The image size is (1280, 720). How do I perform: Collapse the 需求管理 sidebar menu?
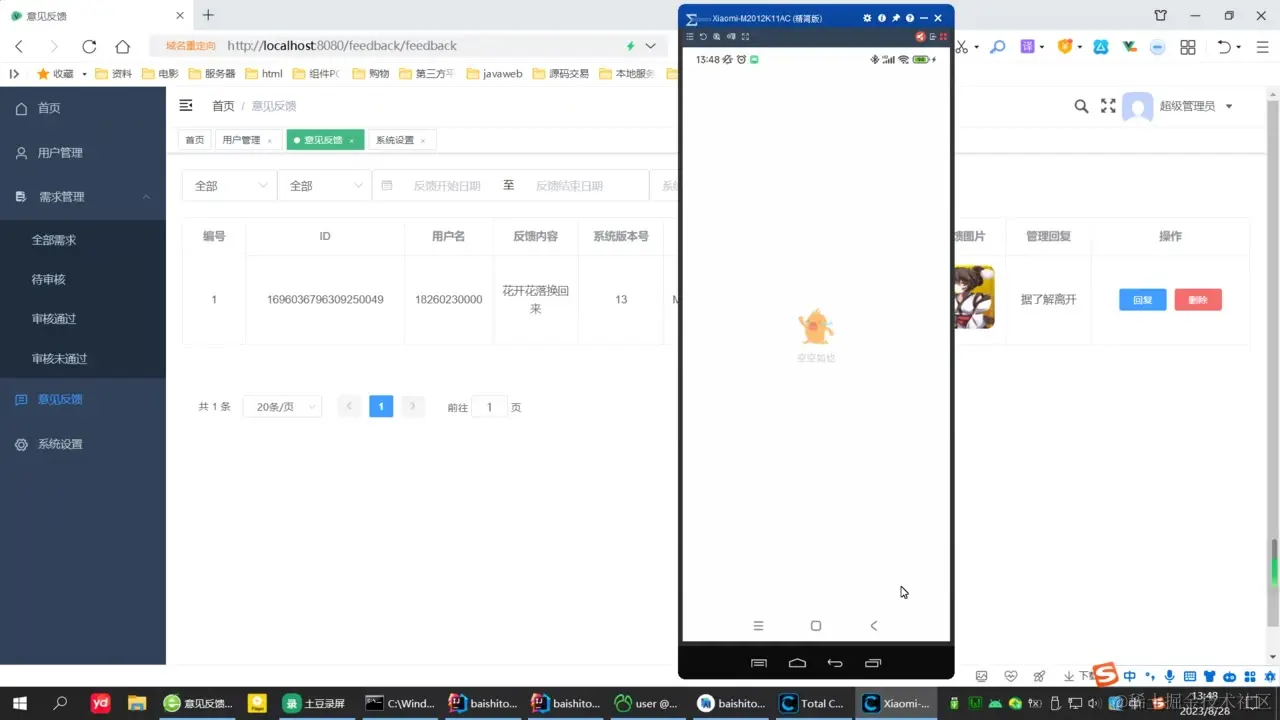(x=83, y=197)
